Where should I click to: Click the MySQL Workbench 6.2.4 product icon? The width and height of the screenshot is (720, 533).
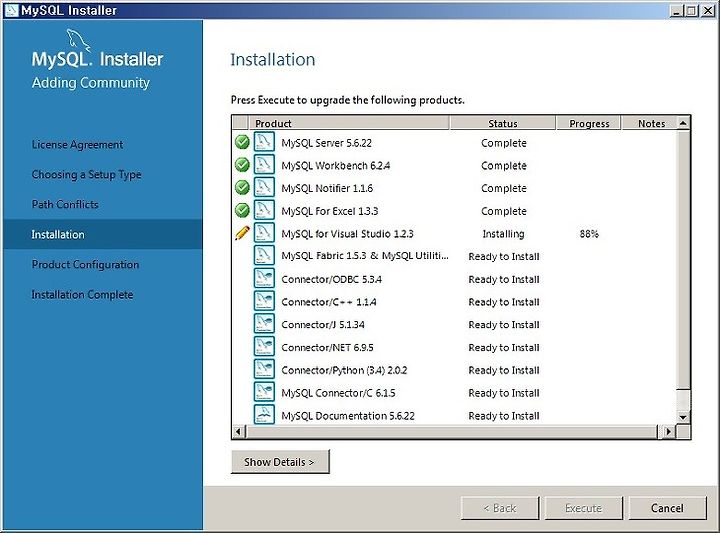coord(264,165)
